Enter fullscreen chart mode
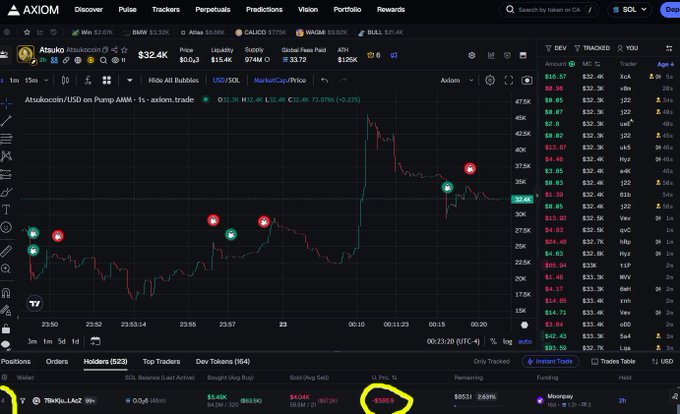The image size is (680, 414). point(508,80)
